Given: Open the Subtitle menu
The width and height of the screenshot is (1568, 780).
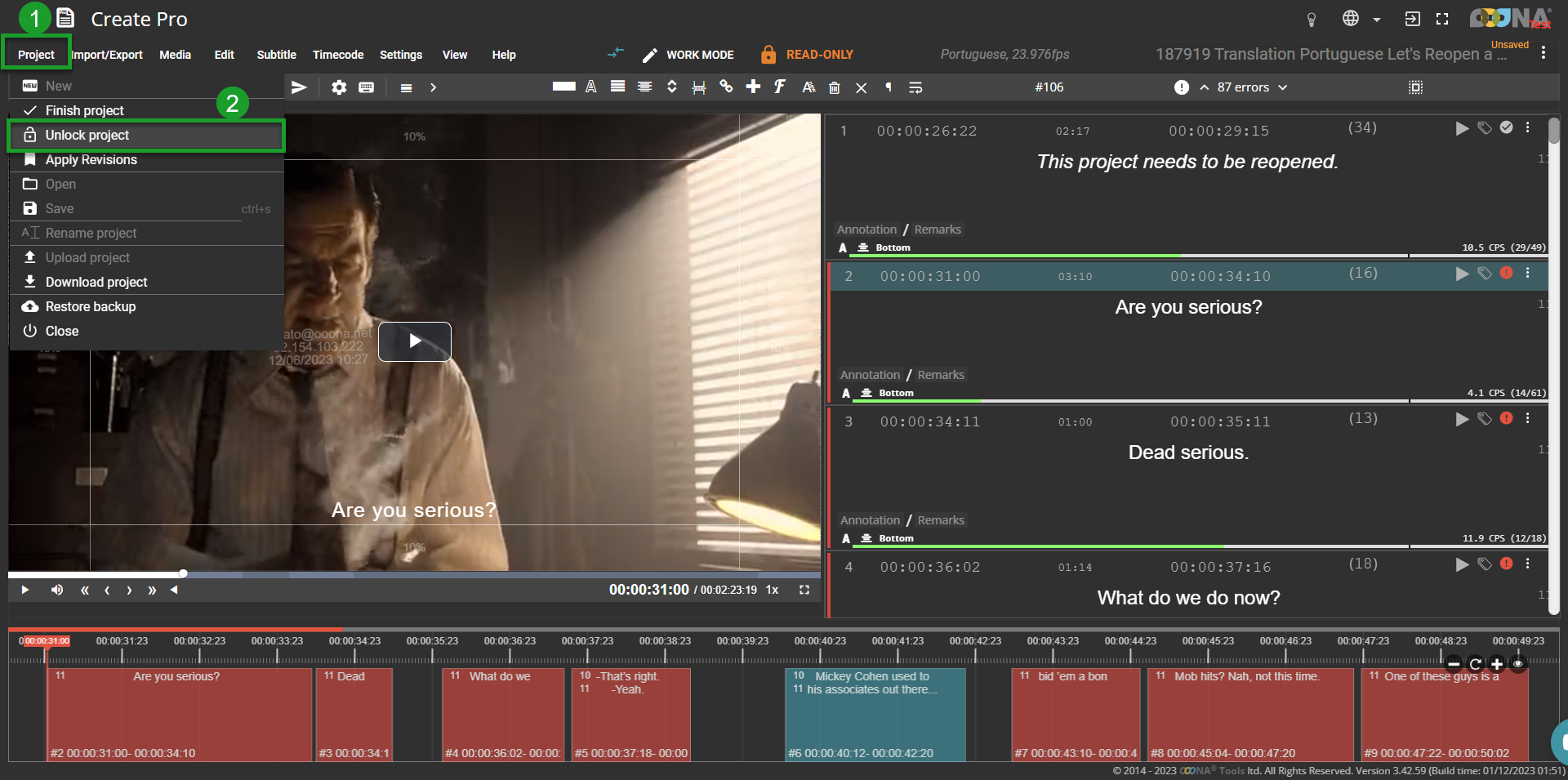Looking at the screenshot, I should (276, 55).
